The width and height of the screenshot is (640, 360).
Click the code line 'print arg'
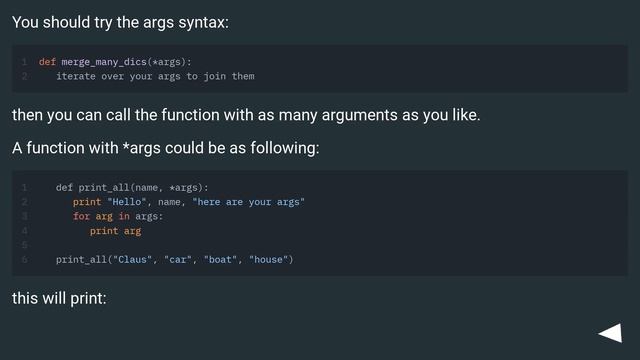pos(116,231)
